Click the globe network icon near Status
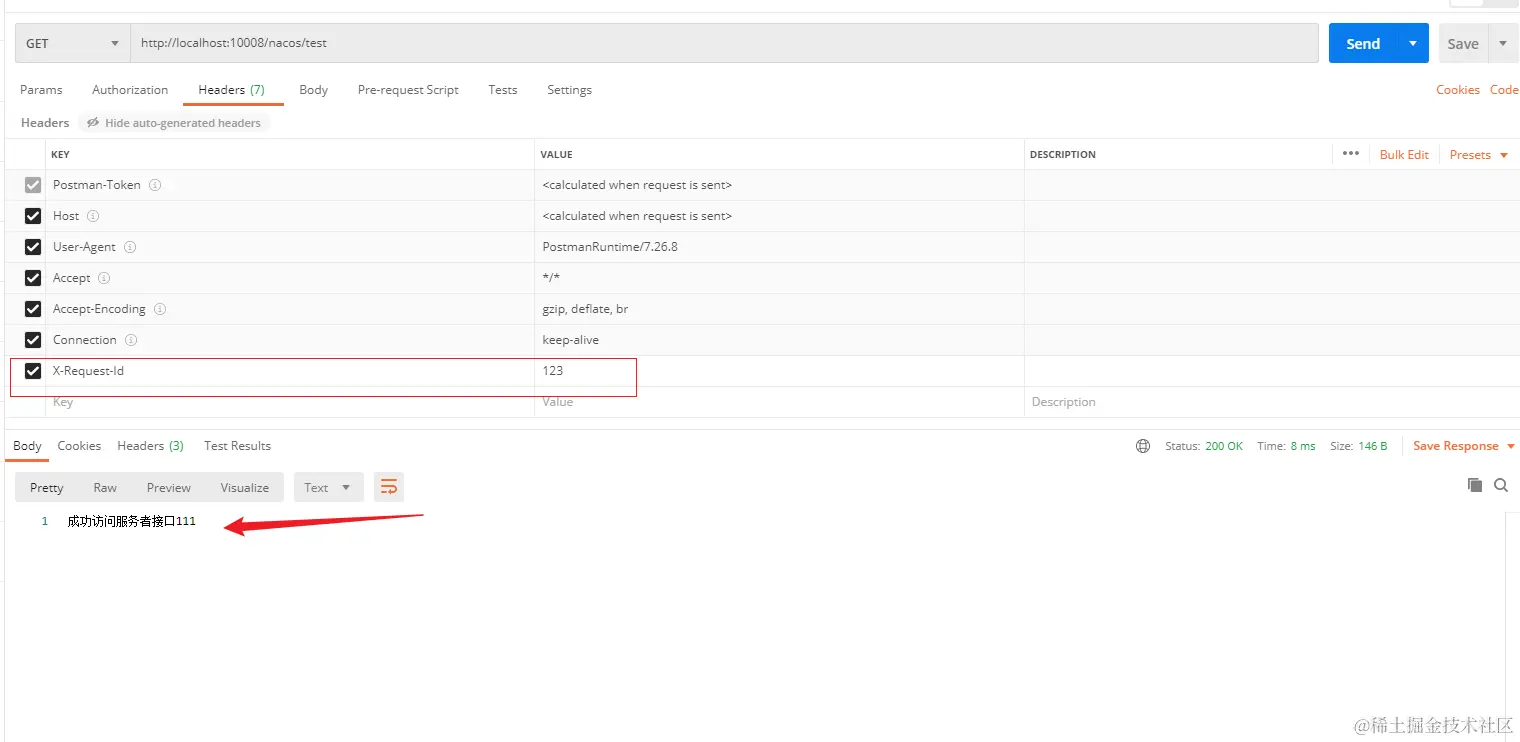1520x742 pixels. [x=1143, y=446]
